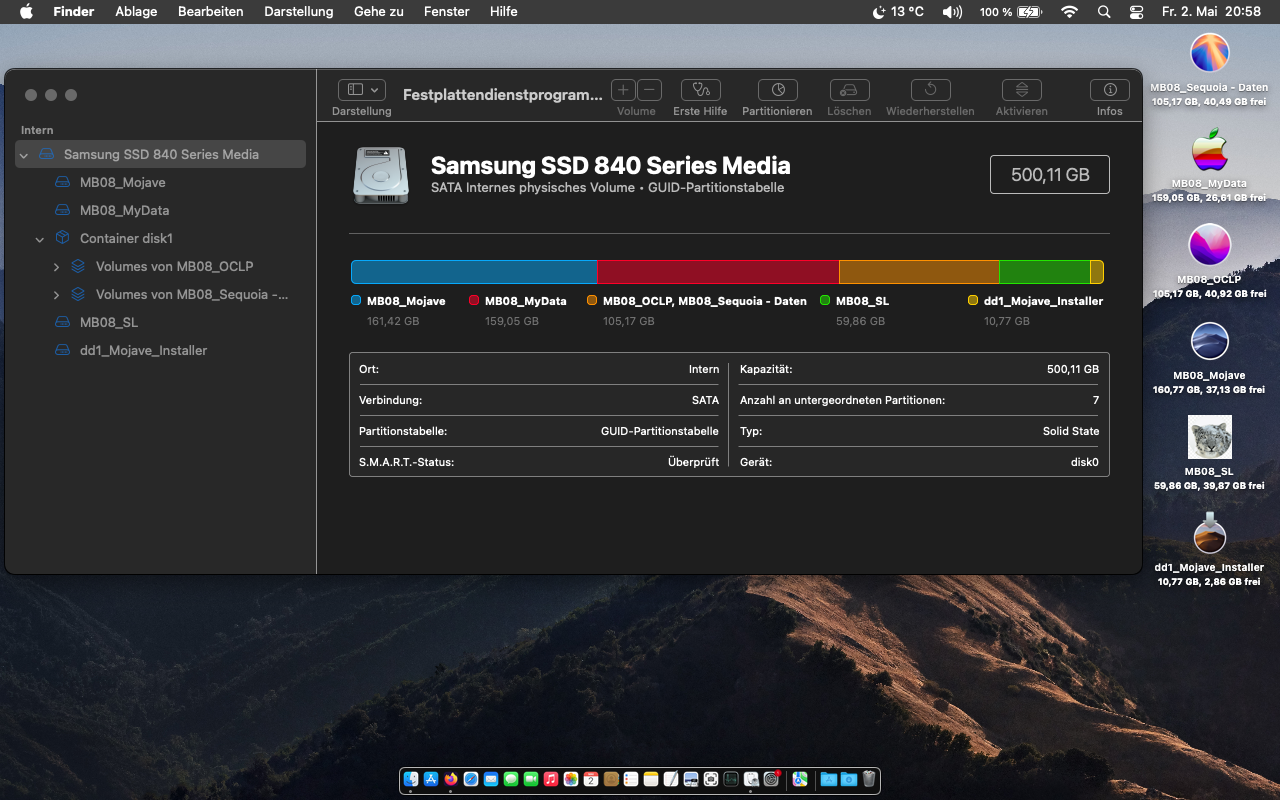The width and height of the screenshot is (1280, 800).
Task: Click the red MB08_MyData partition bar segment
Action: (718, 272)
